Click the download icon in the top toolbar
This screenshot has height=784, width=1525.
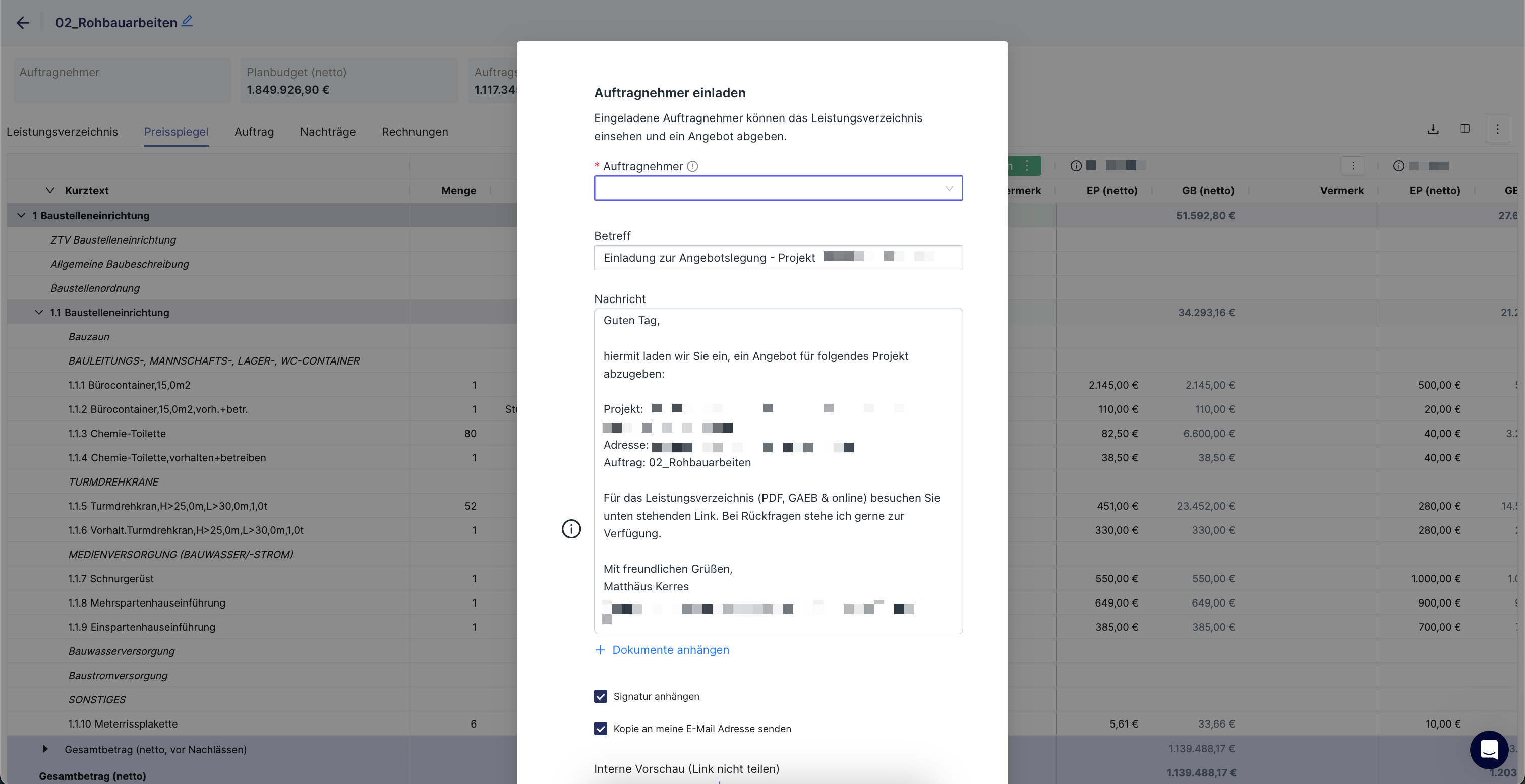[x=1433, y=129]
